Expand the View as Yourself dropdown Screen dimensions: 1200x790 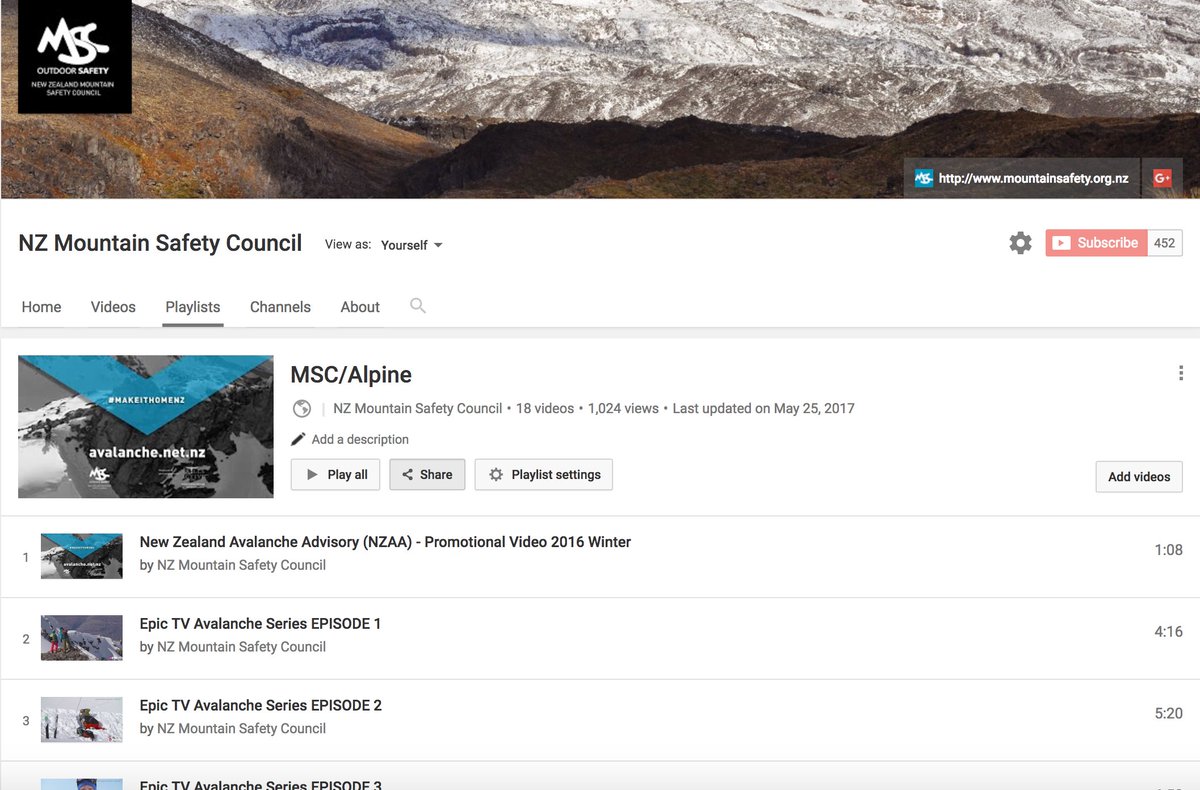pyautogui.click(x=411, y=245)
